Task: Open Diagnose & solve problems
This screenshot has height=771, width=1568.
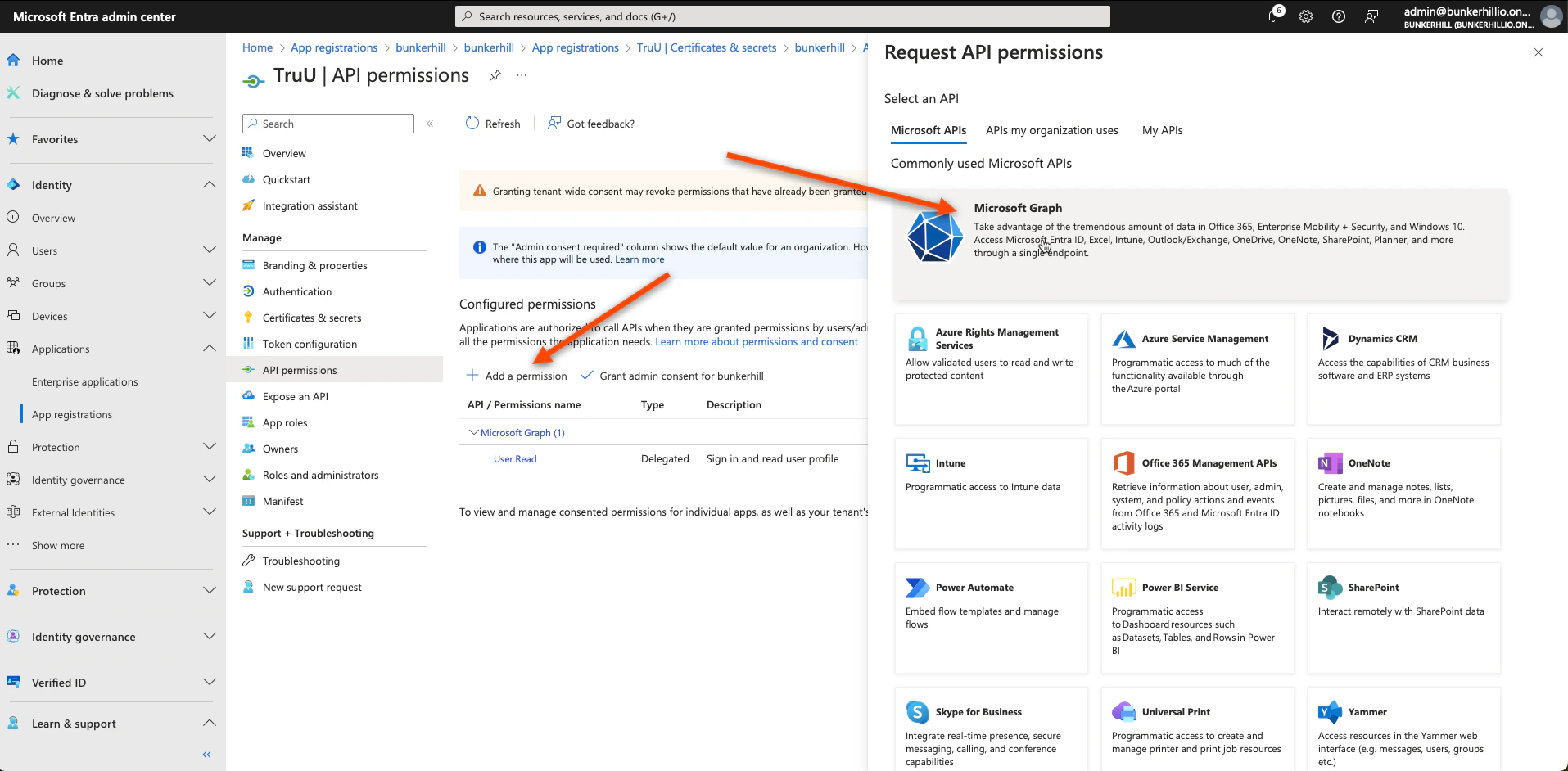Action: tap(102, 93)
